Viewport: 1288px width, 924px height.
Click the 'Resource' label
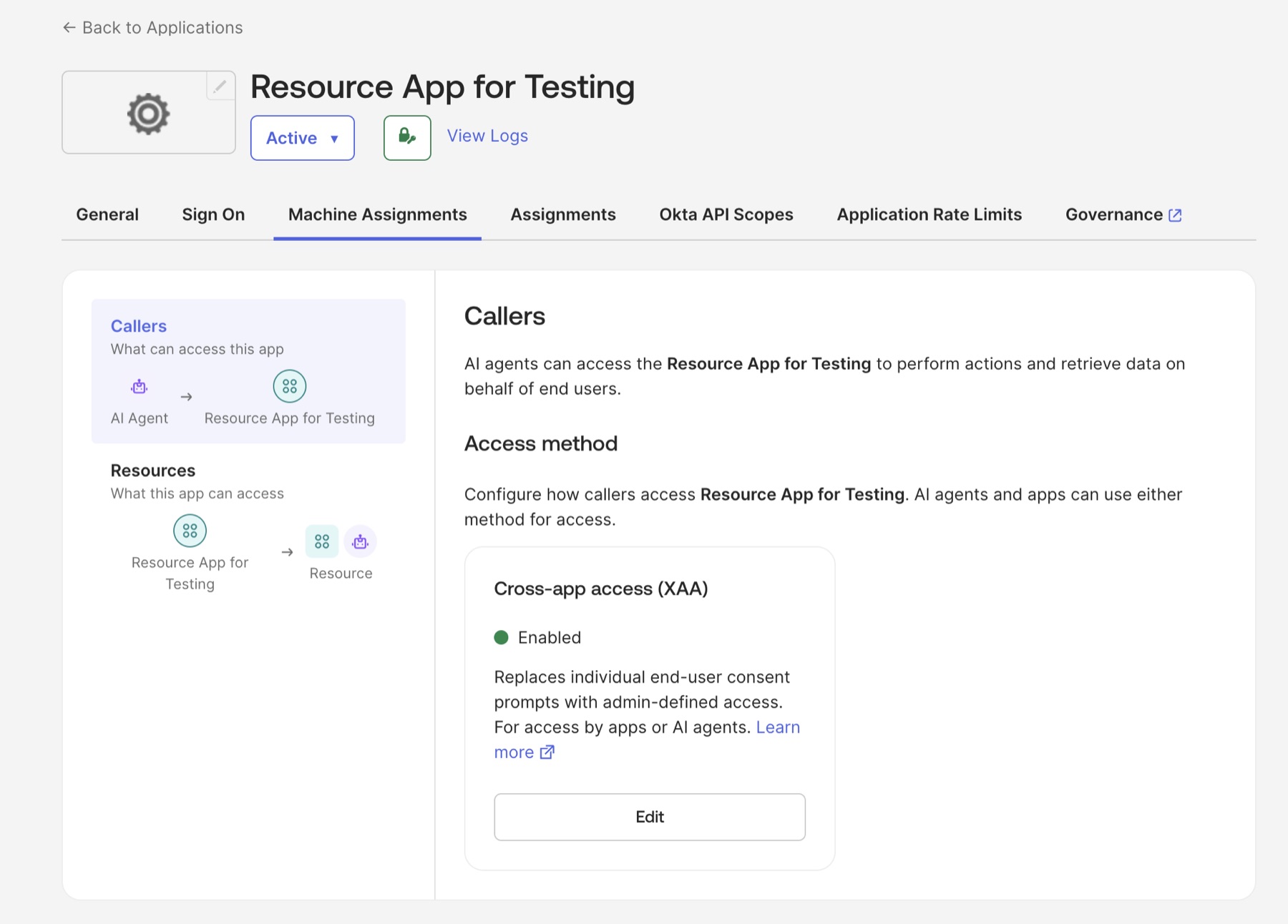[x=341, y=574]
